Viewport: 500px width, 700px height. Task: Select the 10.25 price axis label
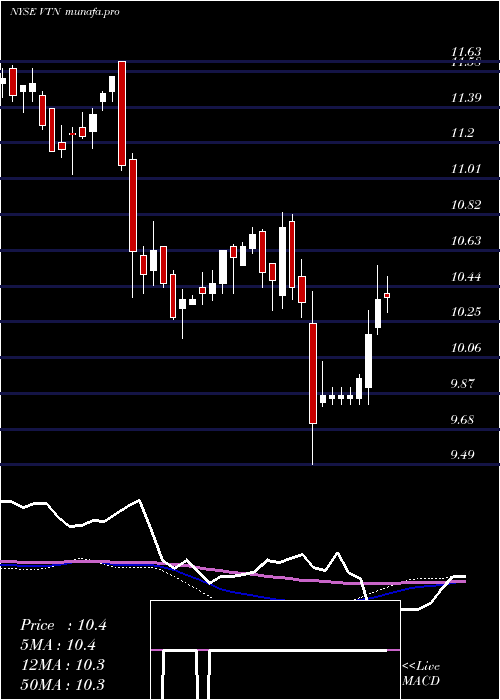[466, 312]
